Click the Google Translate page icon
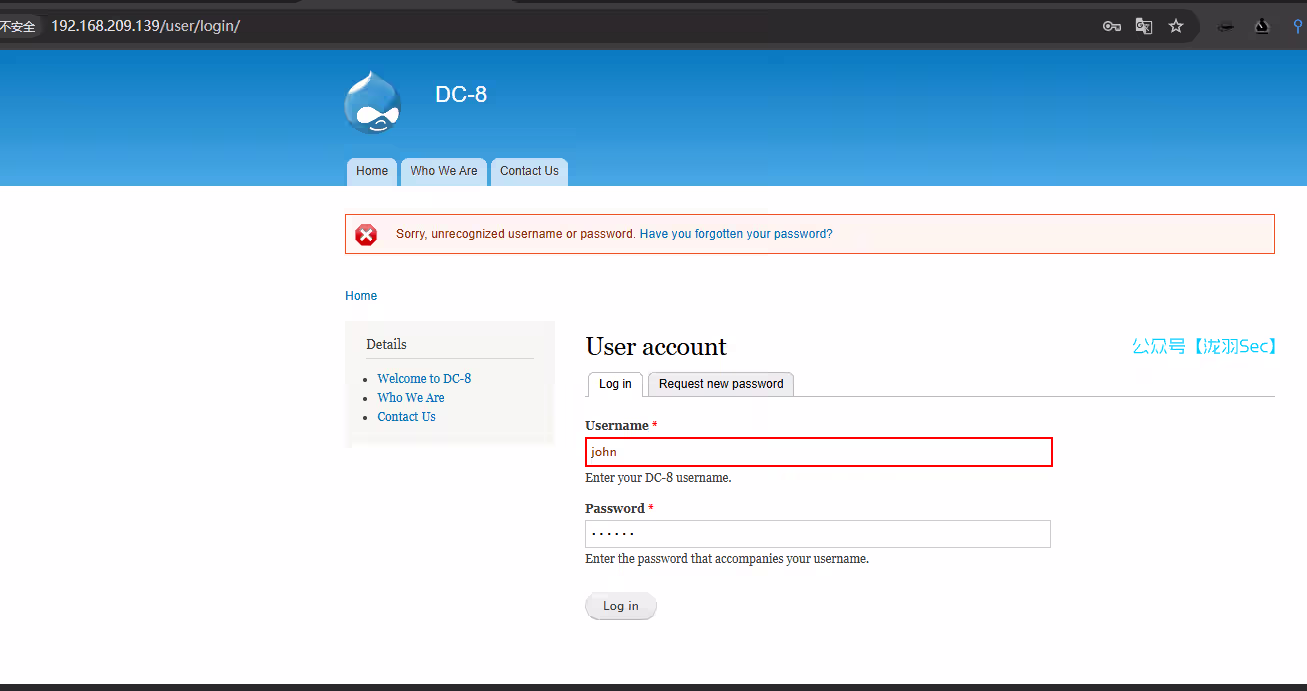 (1144, 26)
